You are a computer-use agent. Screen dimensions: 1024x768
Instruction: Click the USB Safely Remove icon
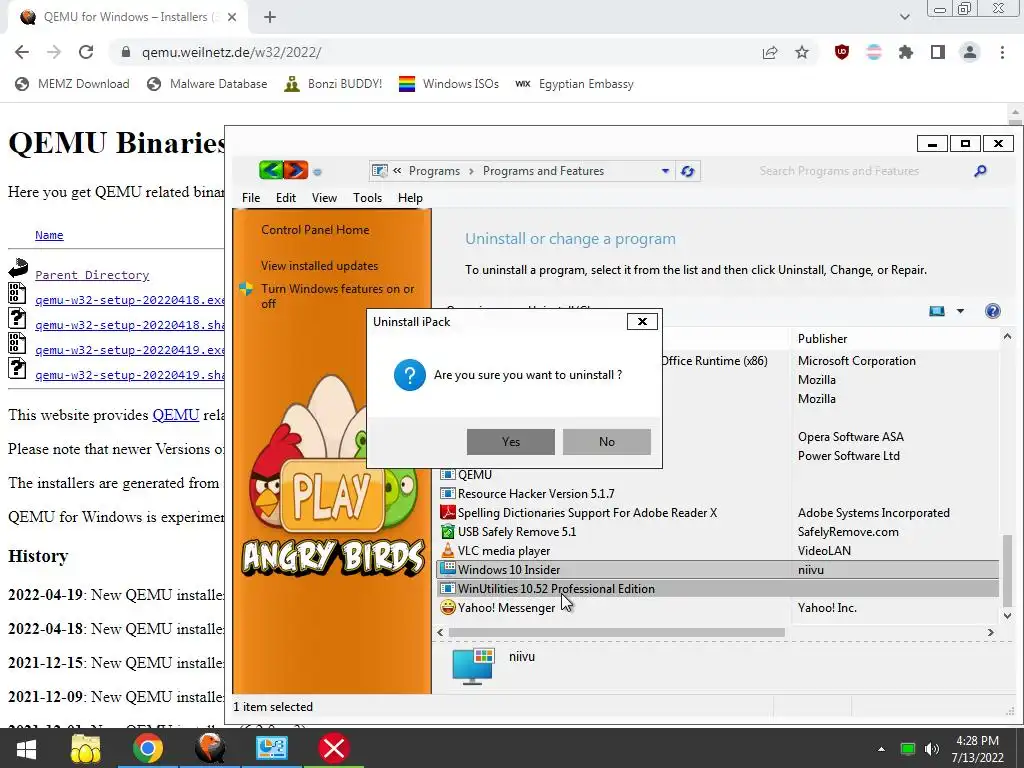[x=447, y=532]
